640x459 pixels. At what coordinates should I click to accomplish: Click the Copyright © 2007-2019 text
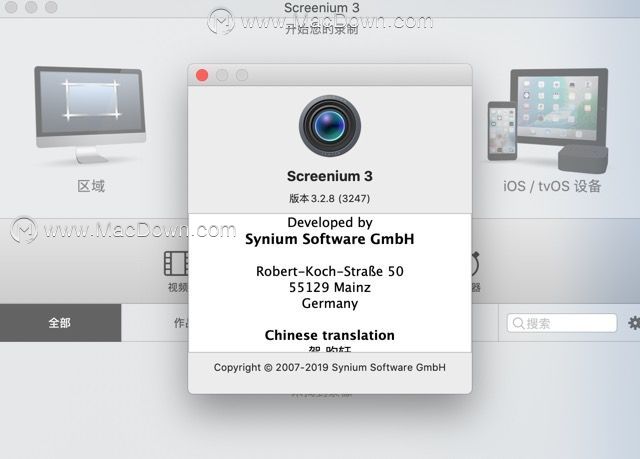tap(330, 367)
